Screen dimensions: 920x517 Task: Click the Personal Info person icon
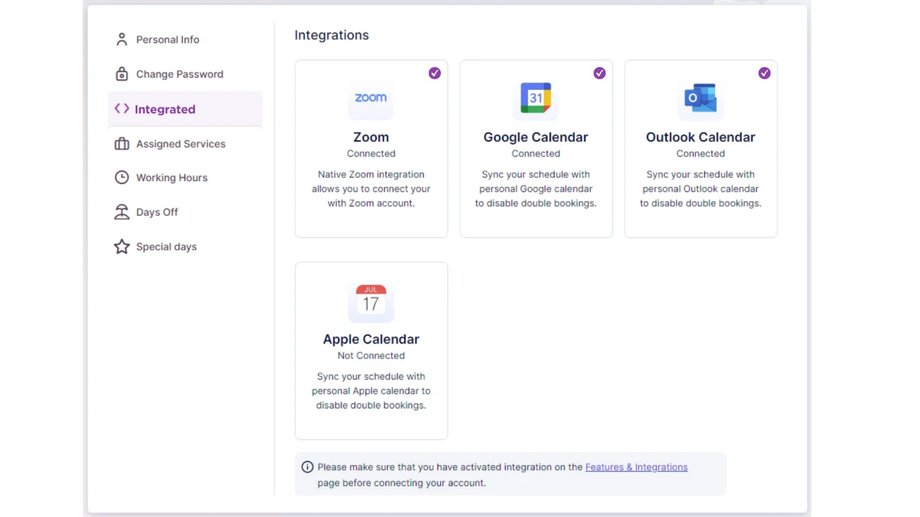tap(122, 40)
